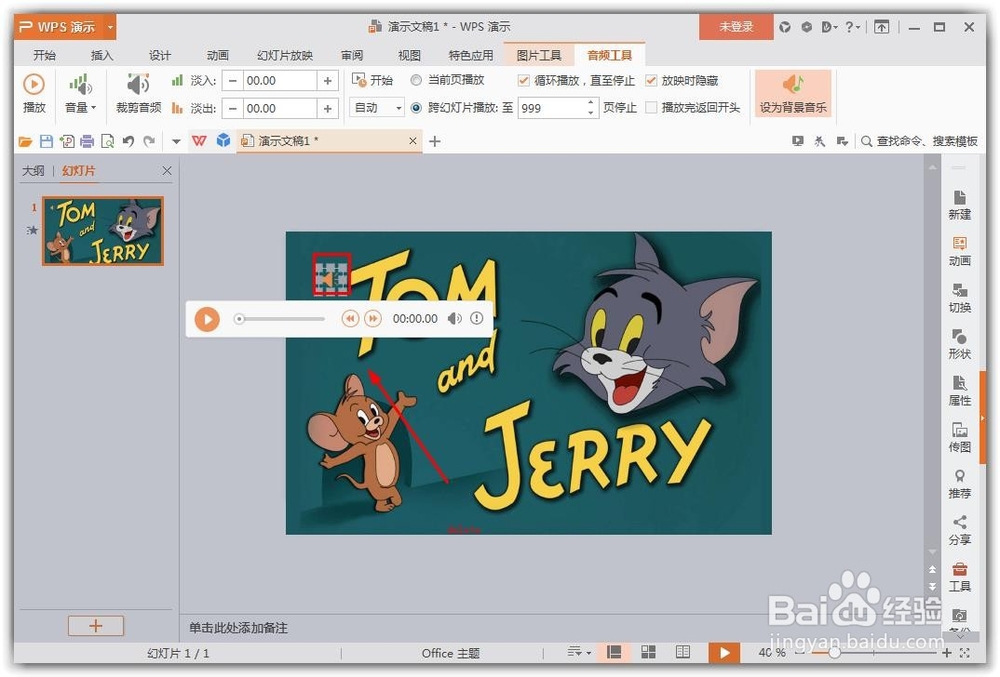
Task: Toggle 循环播放，直至停止 checkbox
Action: (x=524, y=80)
